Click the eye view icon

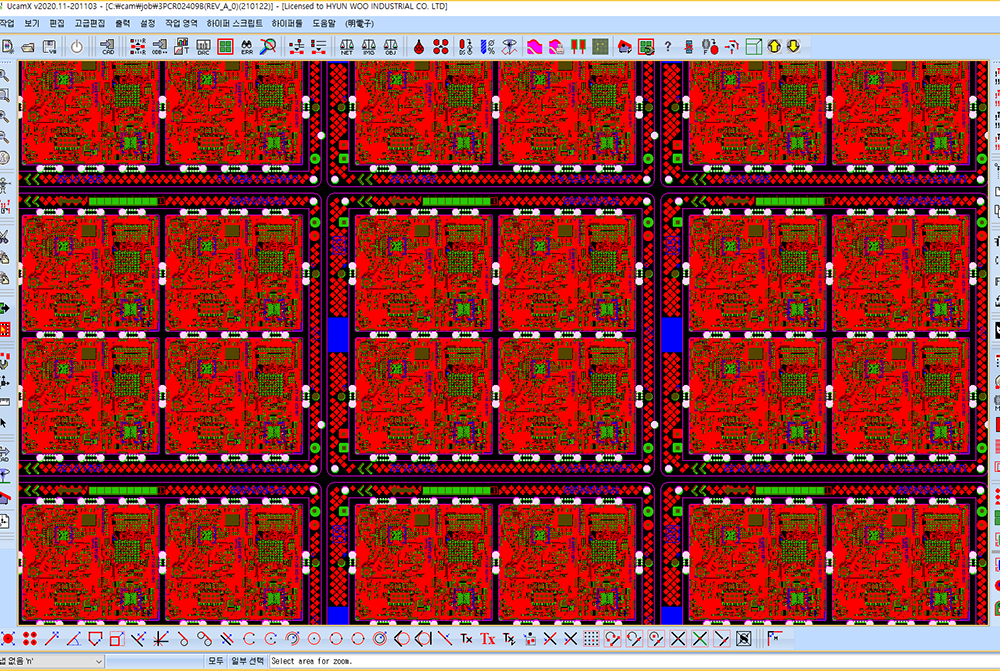click(x=509, y=47)
